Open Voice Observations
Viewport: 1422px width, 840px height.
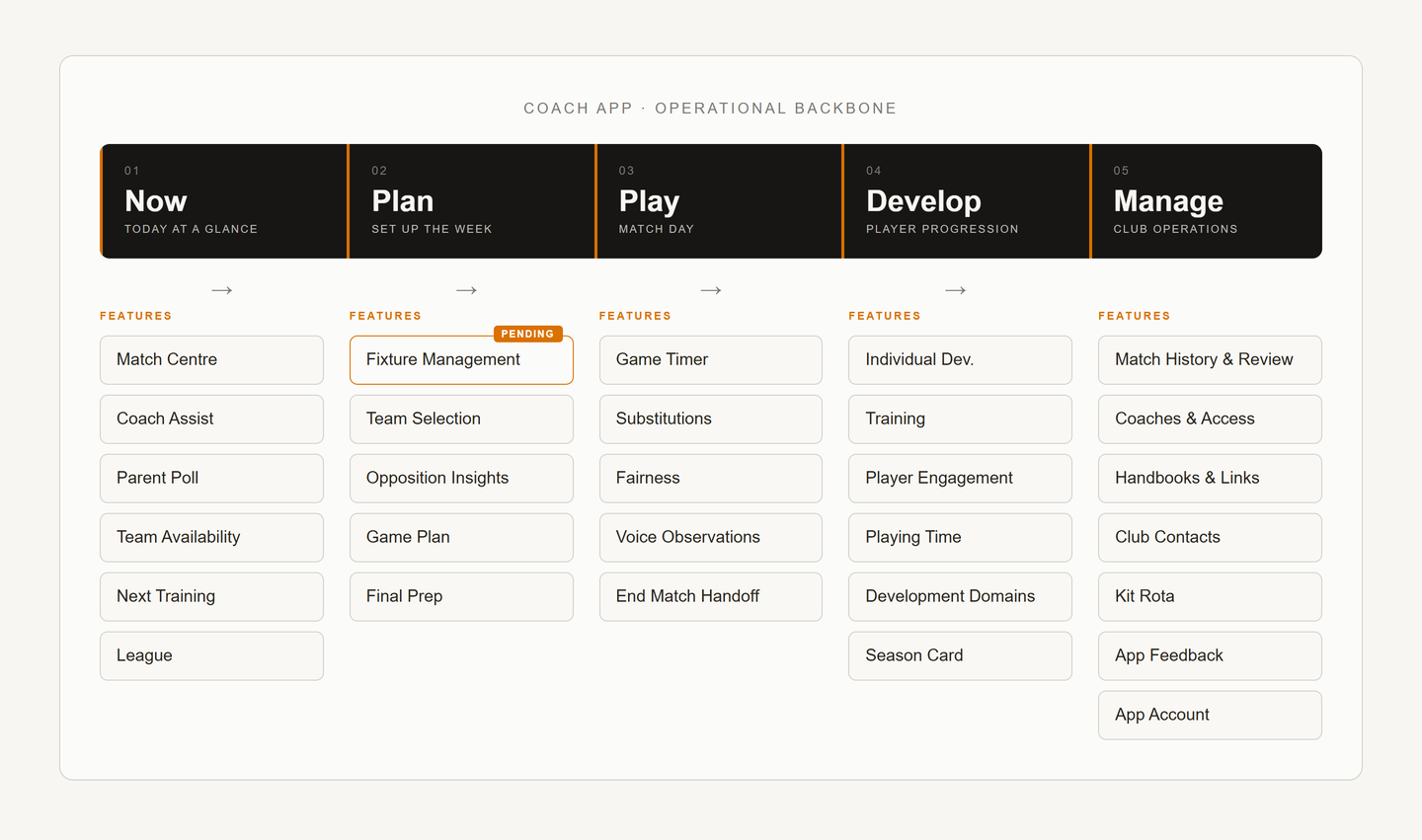[711, 538]
